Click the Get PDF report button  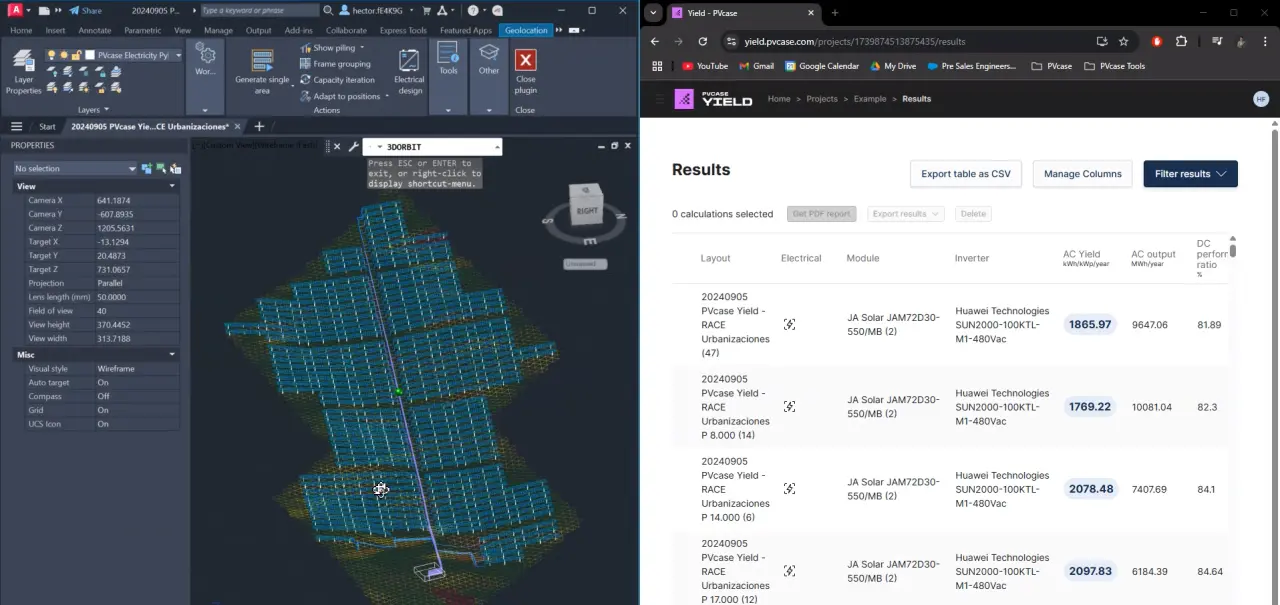(x=822, y=214)
